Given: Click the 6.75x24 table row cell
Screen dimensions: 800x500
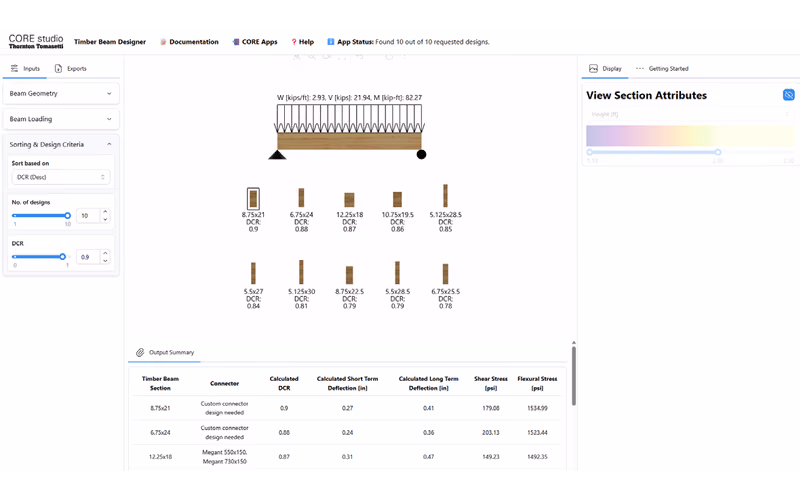Looking at the screenshot, I should click(x=160, y=433).
